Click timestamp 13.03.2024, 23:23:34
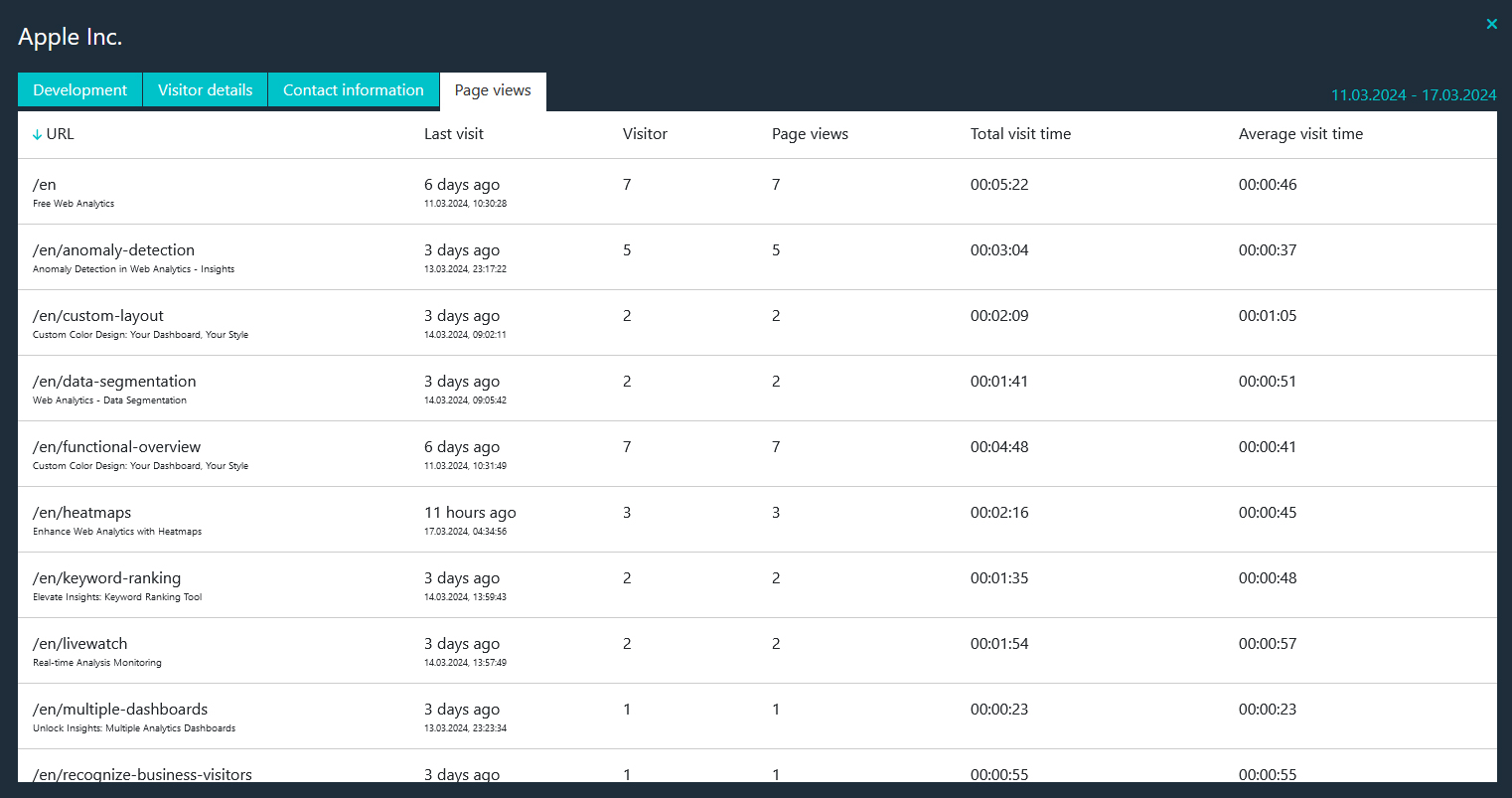 coord(465,728)
